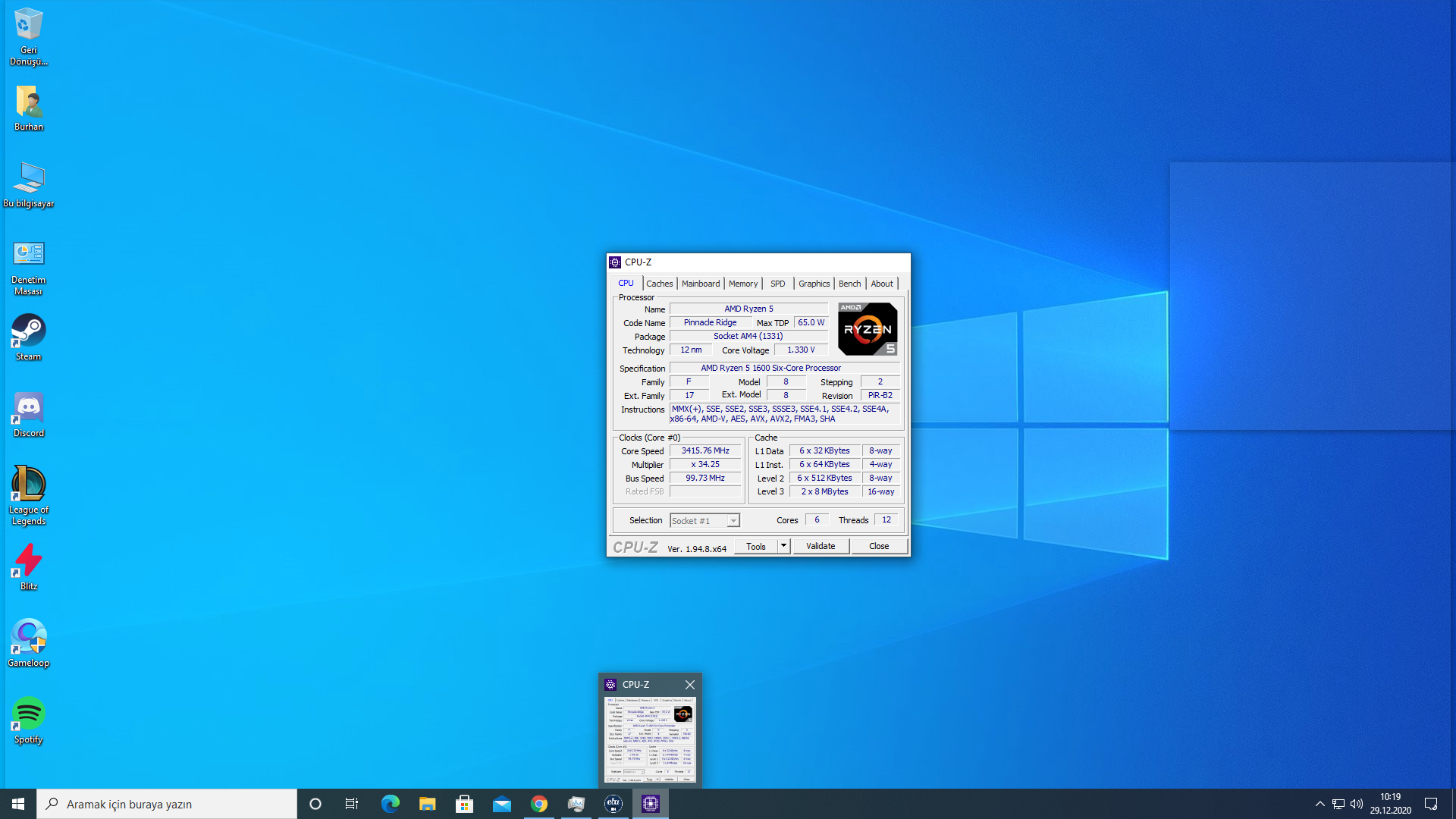This screenshot has width=1456, height=819.
Task: Open Denetim Masası control panel icon
Action: 28,268
